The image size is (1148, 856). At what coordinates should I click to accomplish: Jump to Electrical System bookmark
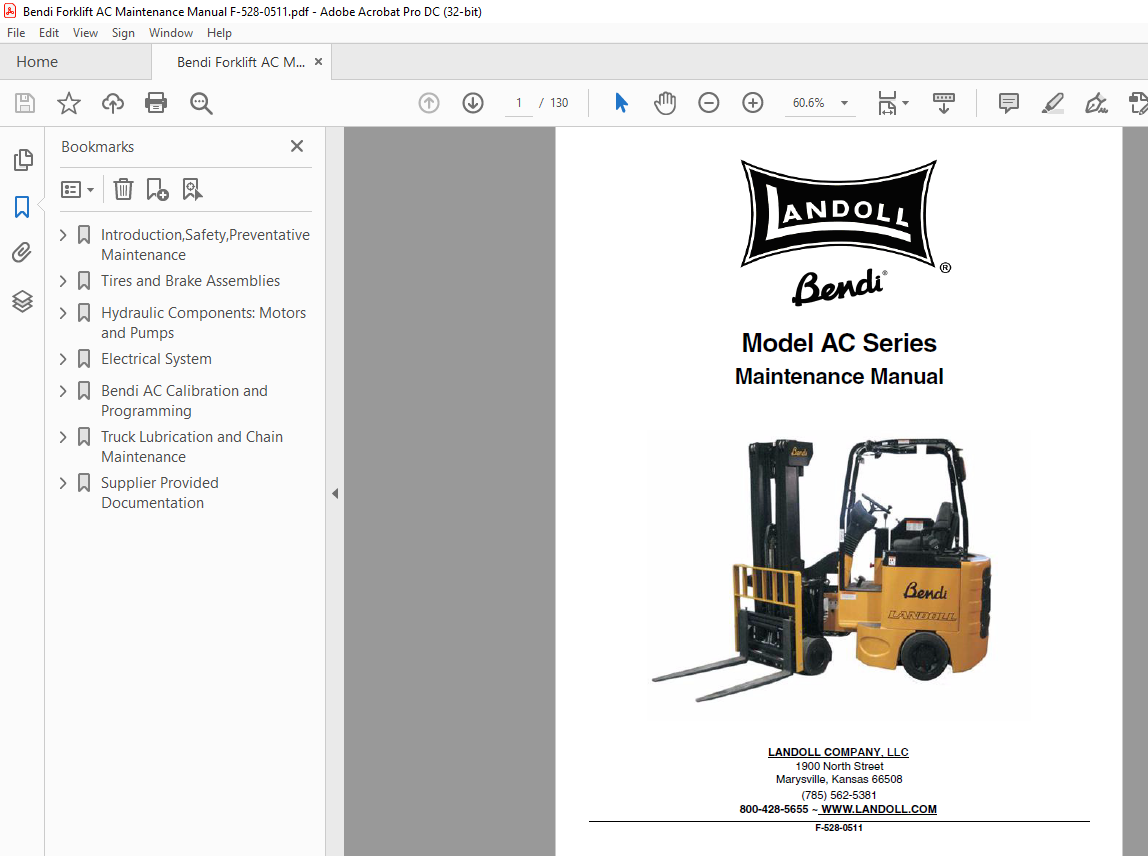point(156,360)
